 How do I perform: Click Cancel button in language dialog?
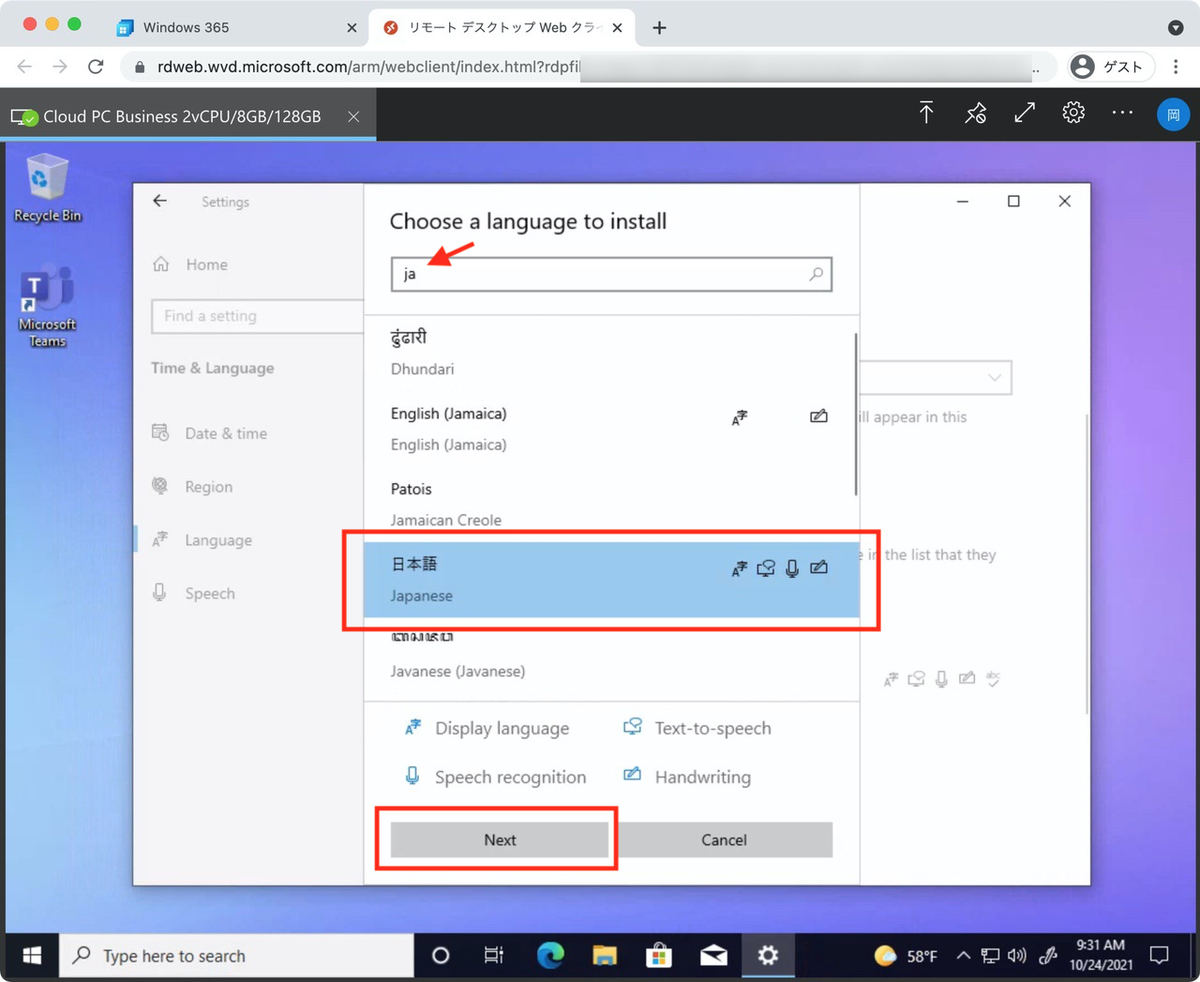click(x=724, y=840)
